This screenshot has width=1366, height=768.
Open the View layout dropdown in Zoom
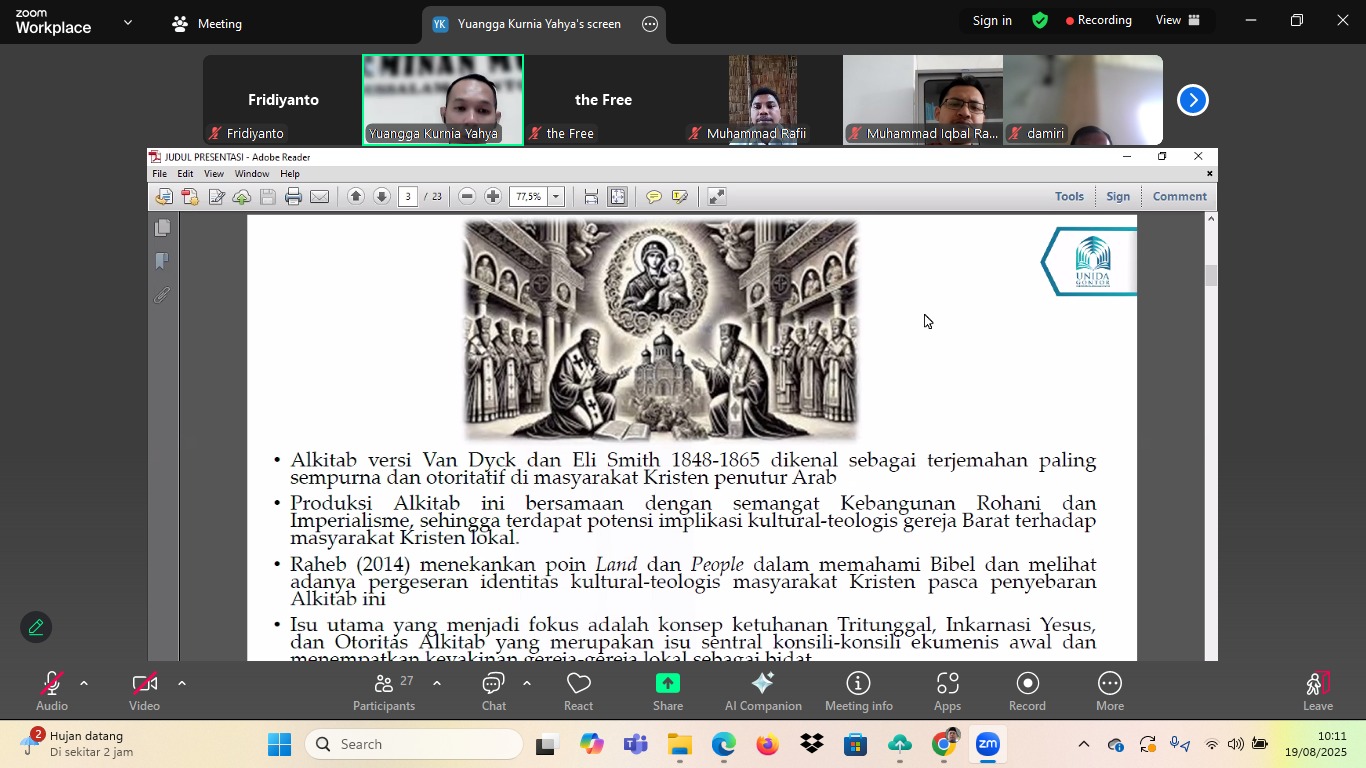point(1179,20)
